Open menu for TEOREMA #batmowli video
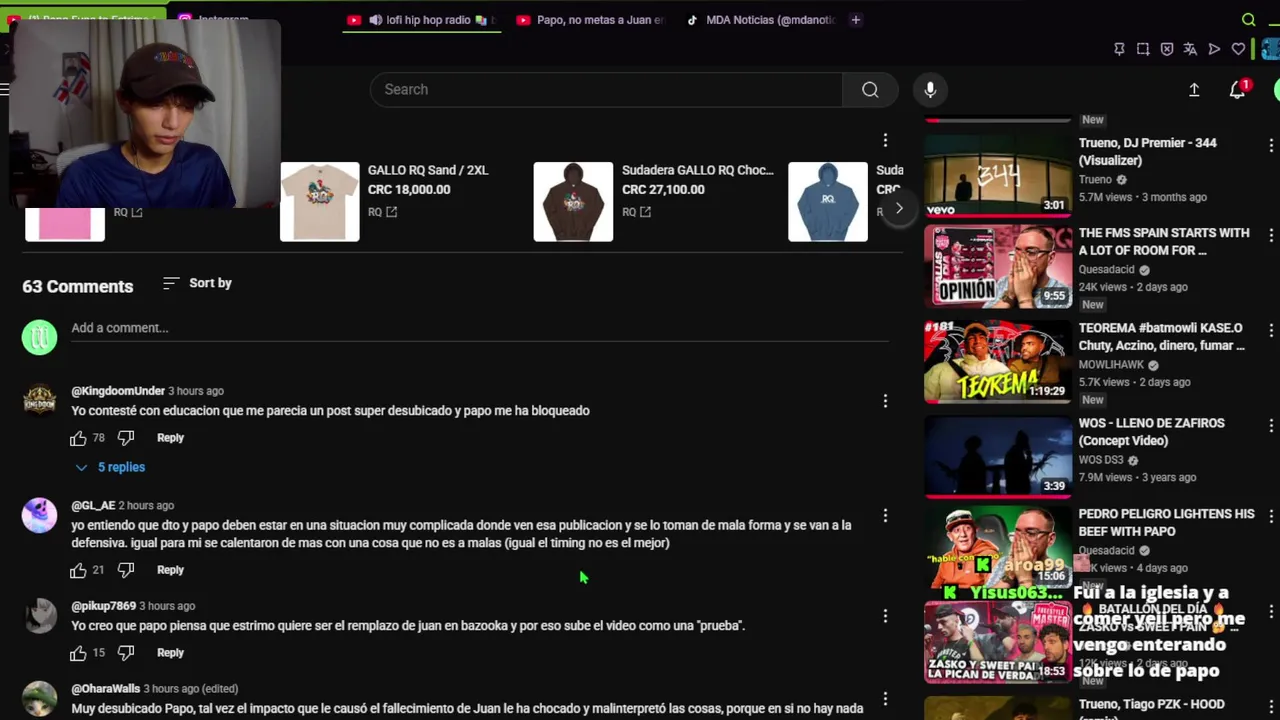This screenshot has width=1280, height=720. tap(1271, 330)
